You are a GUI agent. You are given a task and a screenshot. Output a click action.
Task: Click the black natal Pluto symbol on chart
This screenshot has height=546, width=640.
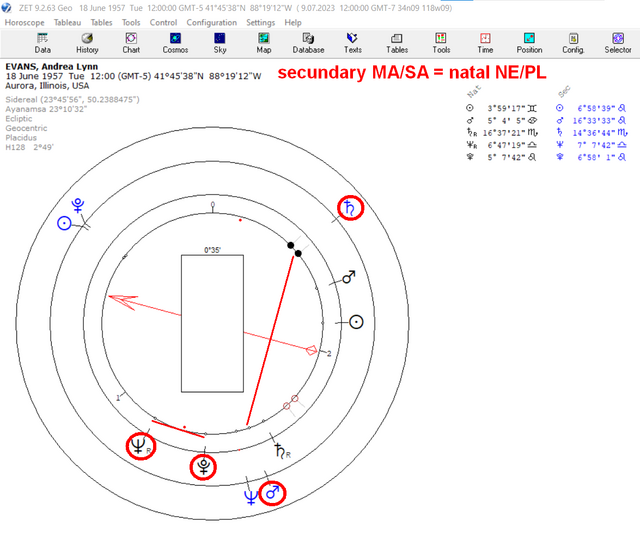point(203,467)
